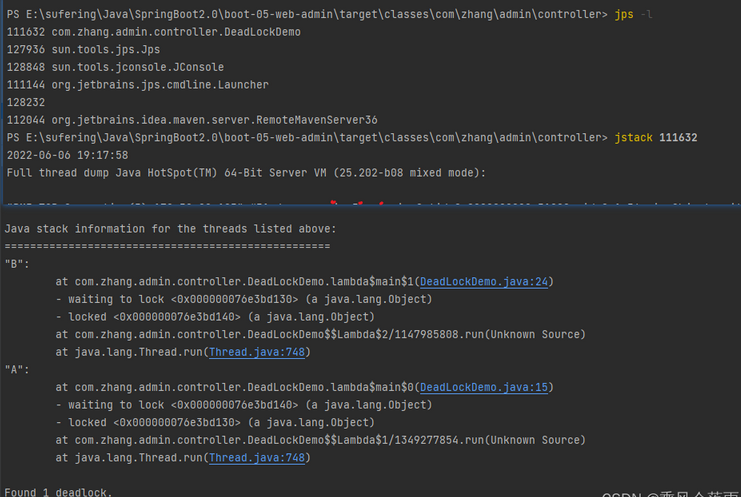
Task: Open the DeadLockDemo.java:15 link
Action: coord(484,387)
